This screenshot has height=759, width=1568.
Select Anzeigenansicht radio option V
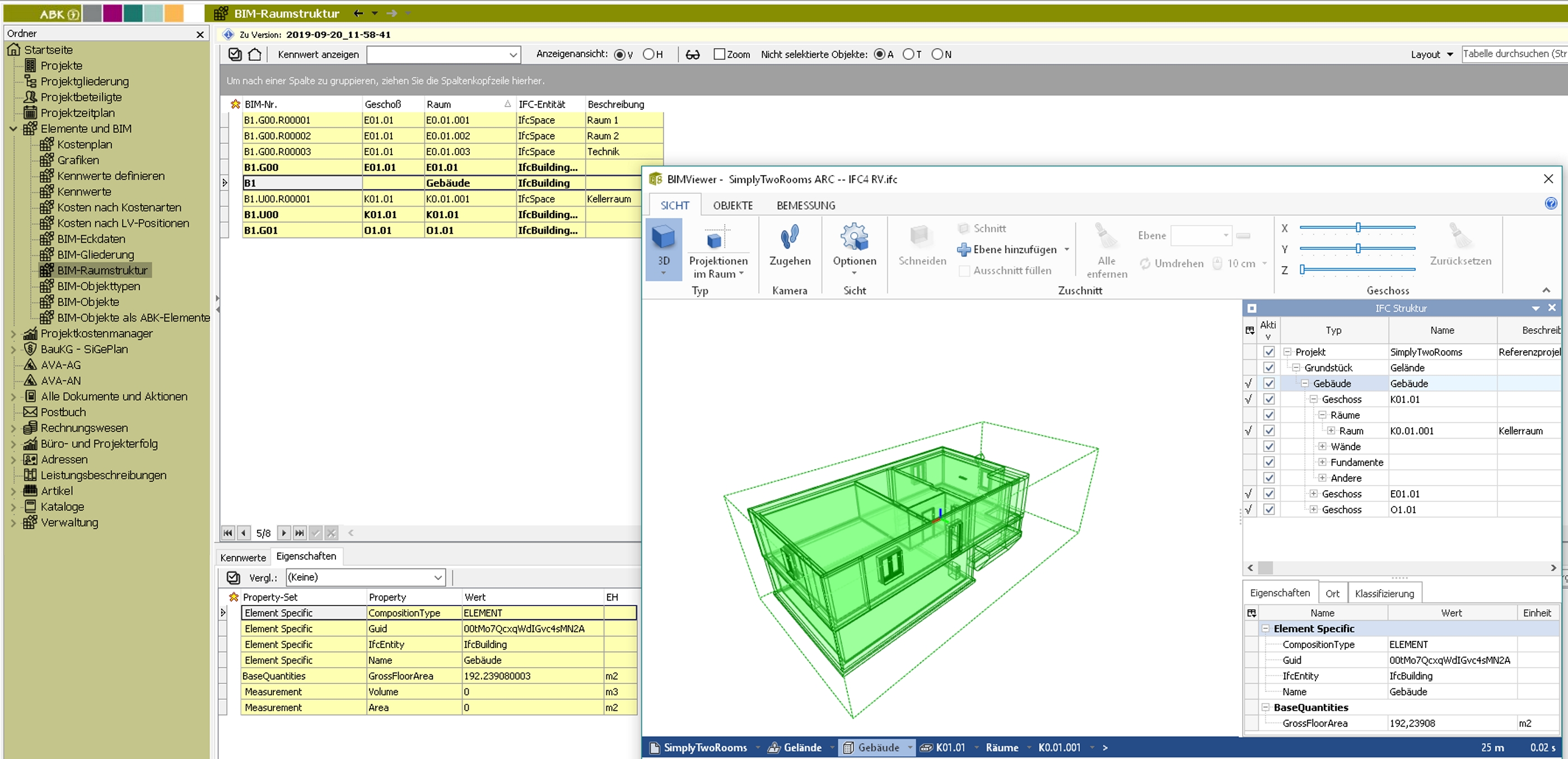619,55
